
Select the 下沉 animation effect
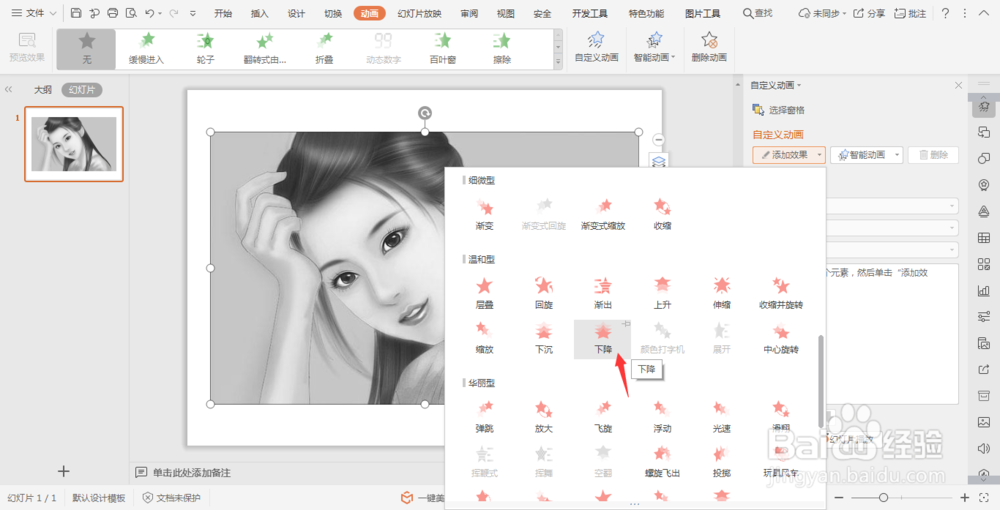click(543, 338)
